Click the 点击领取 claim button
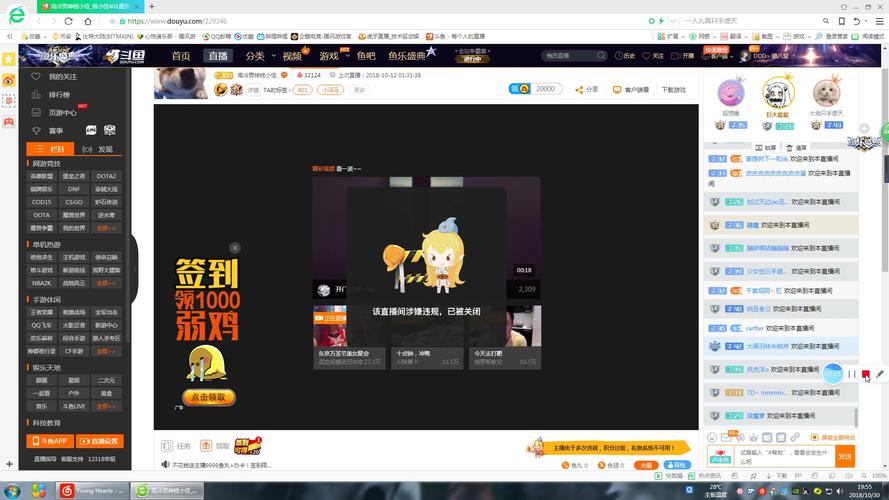This screenshot has width=889, height=500. click(x=209, y=398)
